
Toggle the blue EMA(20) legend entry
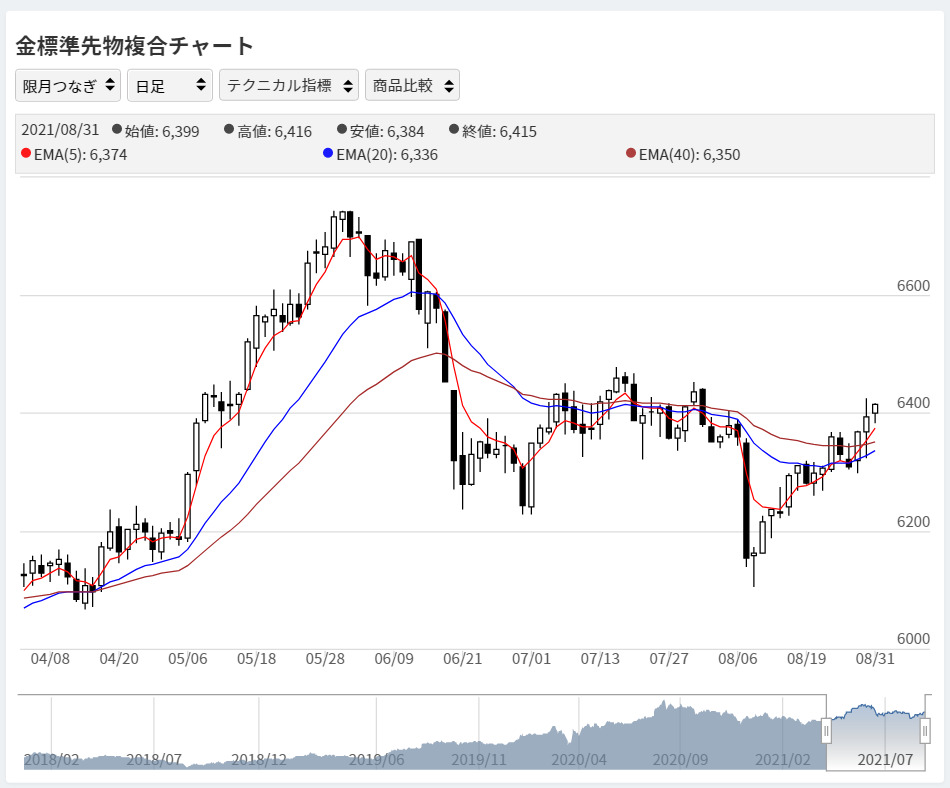pos(380,154)
